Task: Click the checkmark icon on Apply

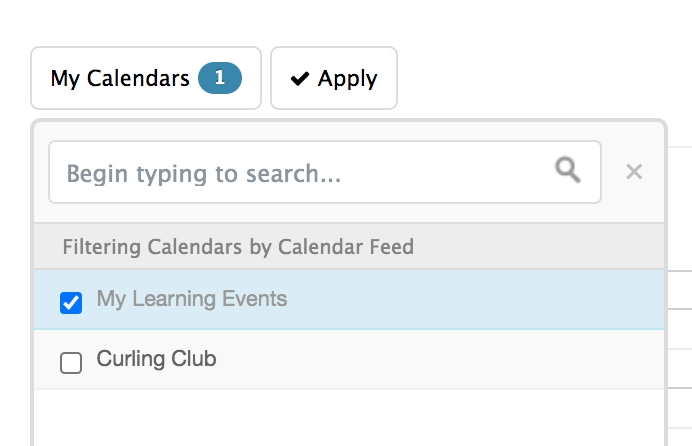Action: [x=299, y=79]
